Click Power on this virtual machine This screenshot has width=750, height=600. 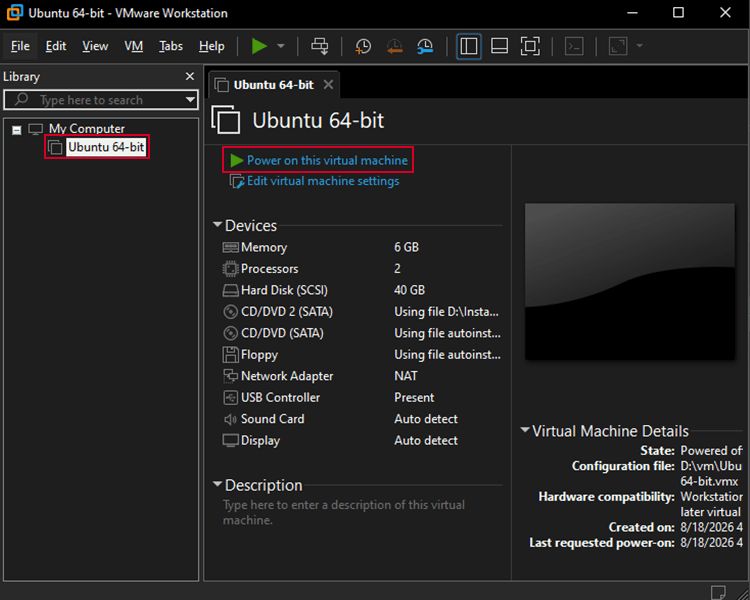tap(327, 160)
